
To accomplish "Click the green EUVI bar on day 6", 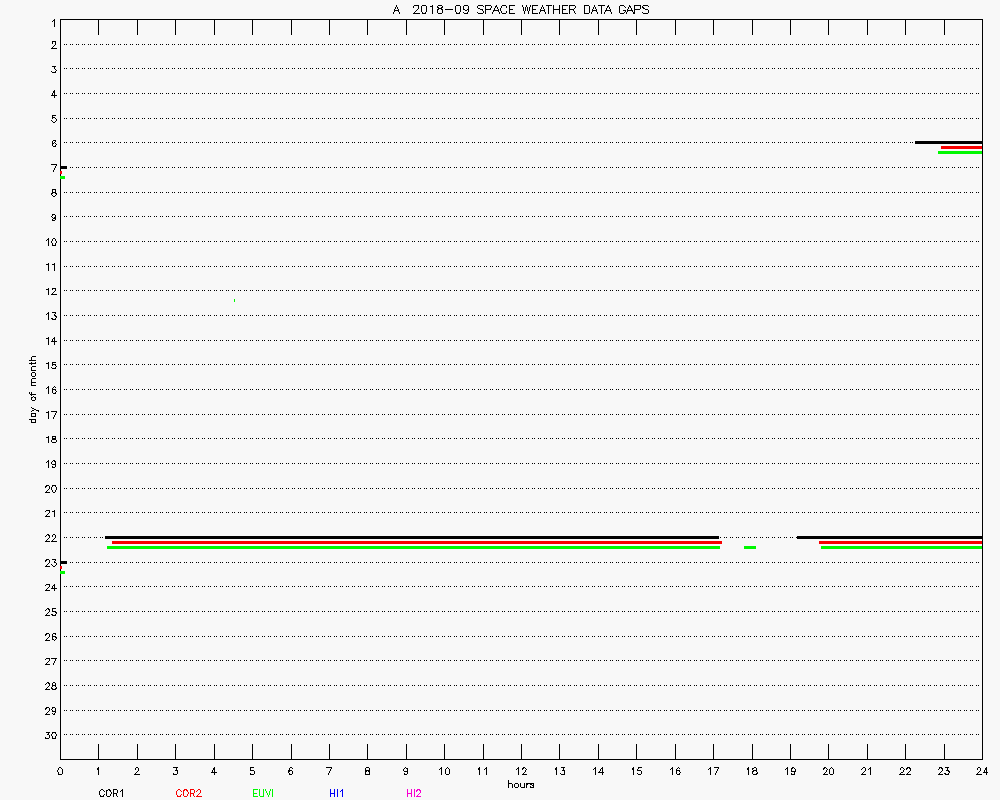I will coord(960,152).
